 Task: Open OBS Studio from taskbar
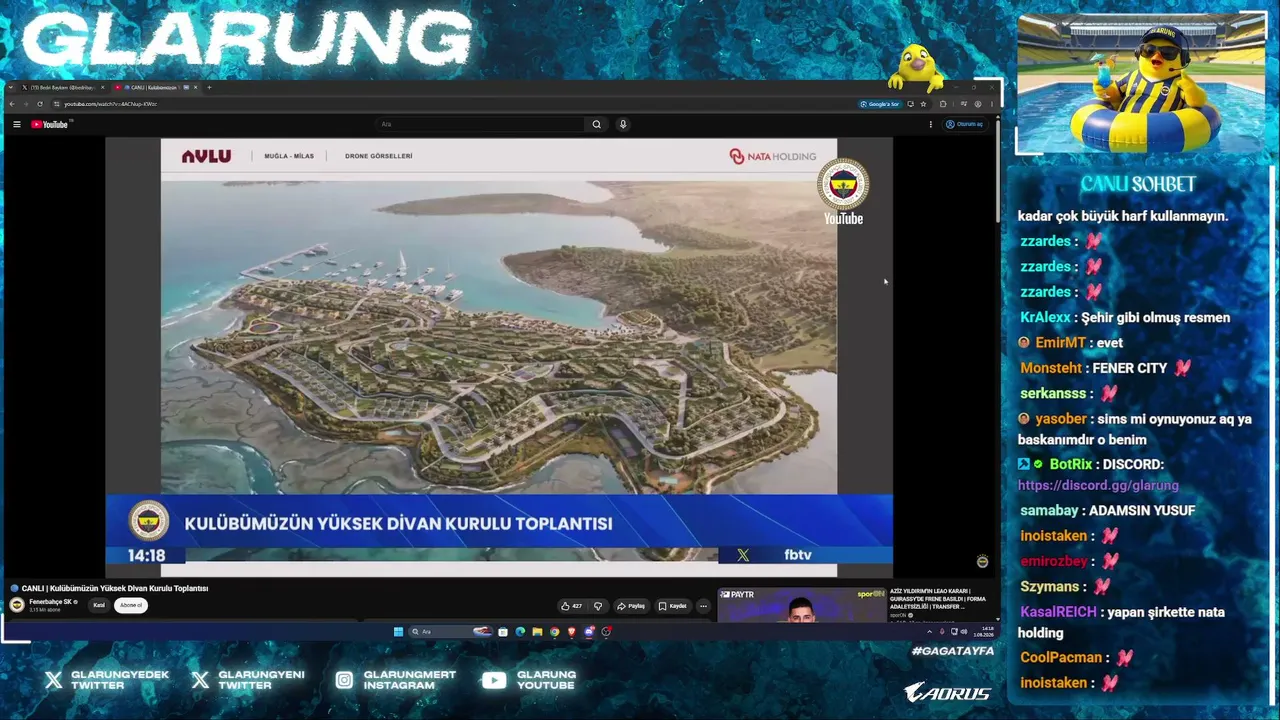606,632
